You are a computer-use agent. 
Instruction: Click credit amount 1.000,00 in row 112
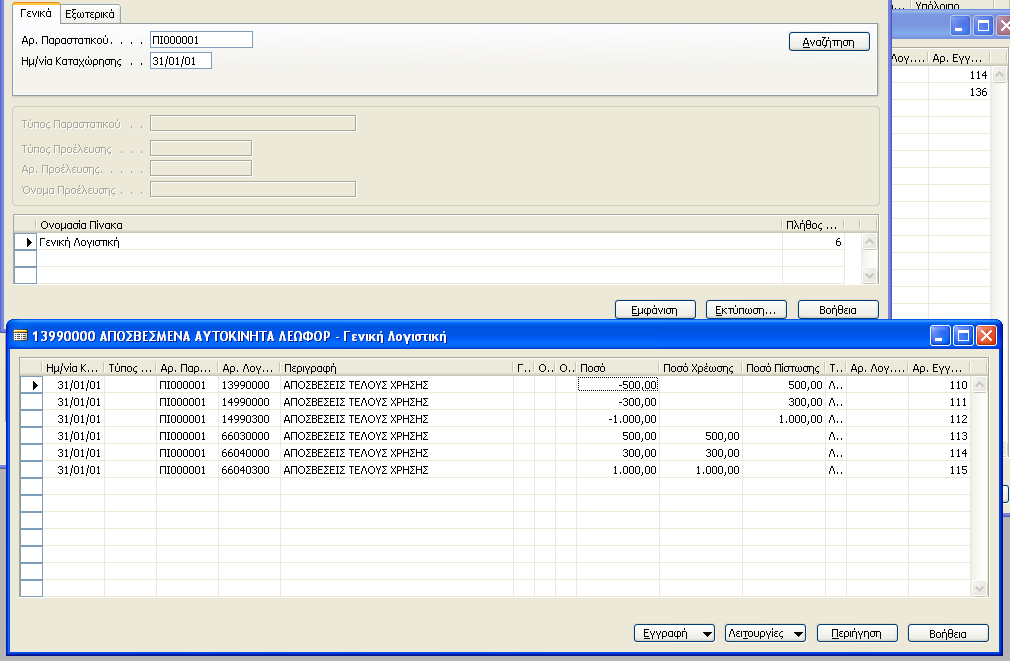point(784,419)
